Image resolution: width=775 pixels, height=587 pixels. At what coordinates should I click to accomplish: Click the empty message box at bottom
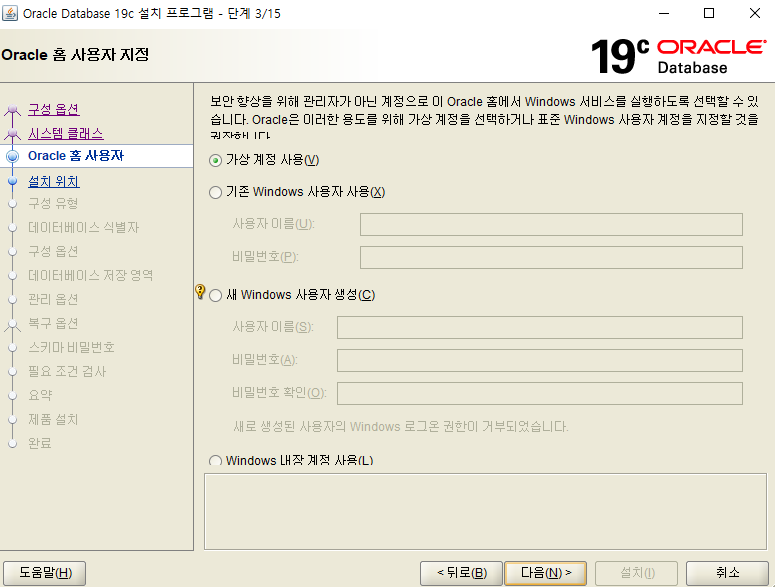[x=485, y=511]
